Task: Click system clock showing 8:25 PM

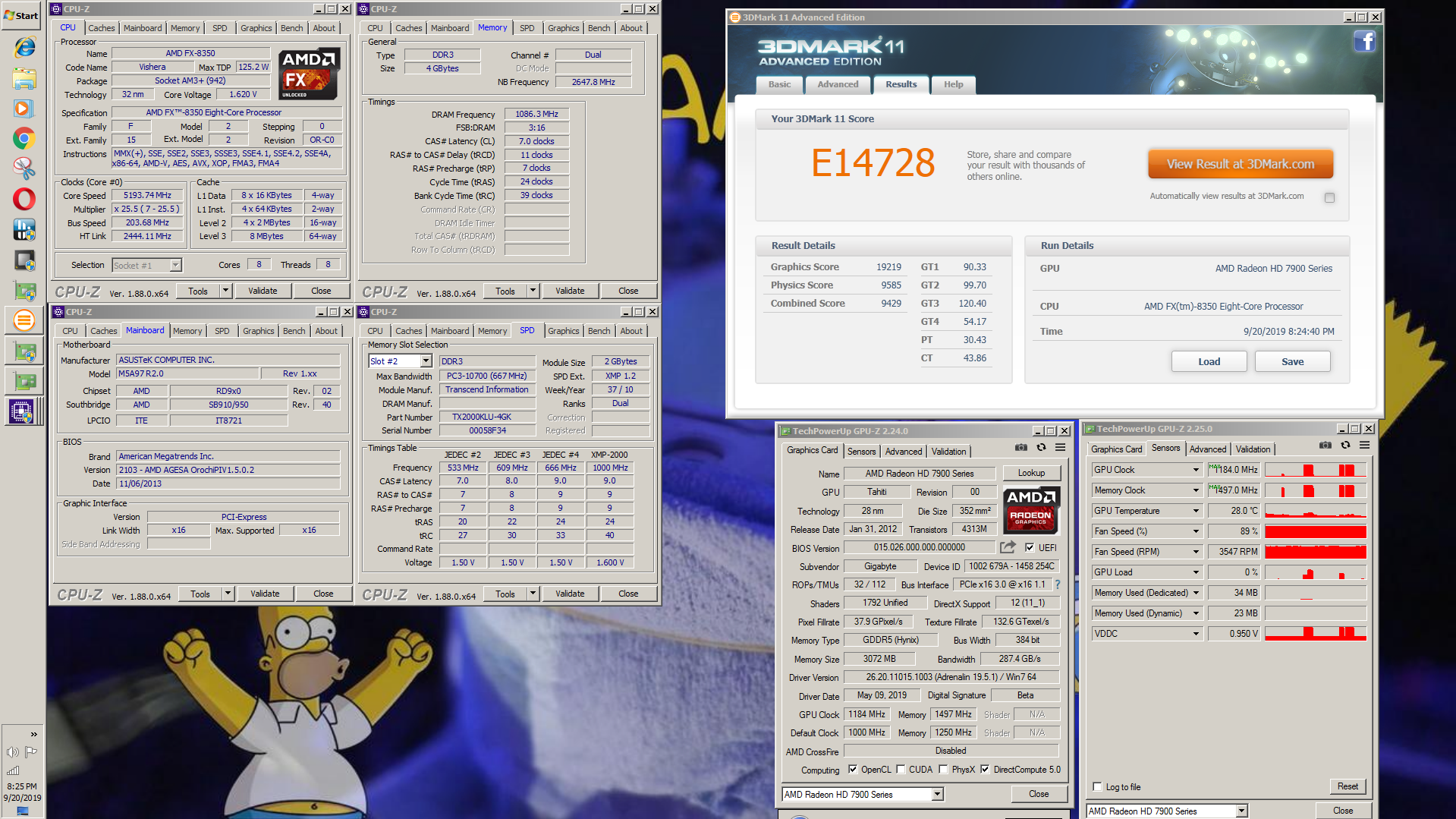Action: point(22,786)
